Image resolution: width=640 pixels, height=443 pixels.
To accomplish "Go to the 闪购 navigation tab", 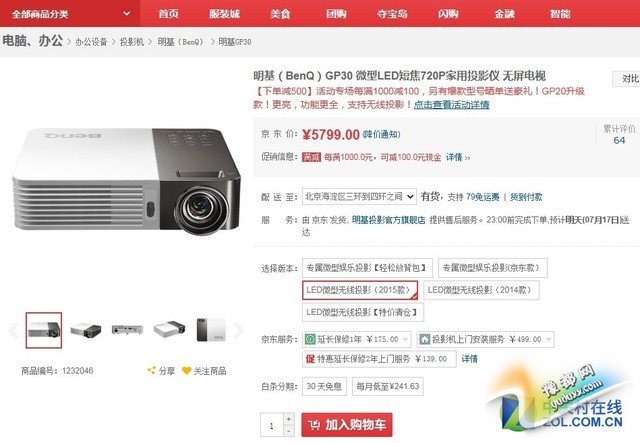I will pyautogui.click(x=448, y=13).
